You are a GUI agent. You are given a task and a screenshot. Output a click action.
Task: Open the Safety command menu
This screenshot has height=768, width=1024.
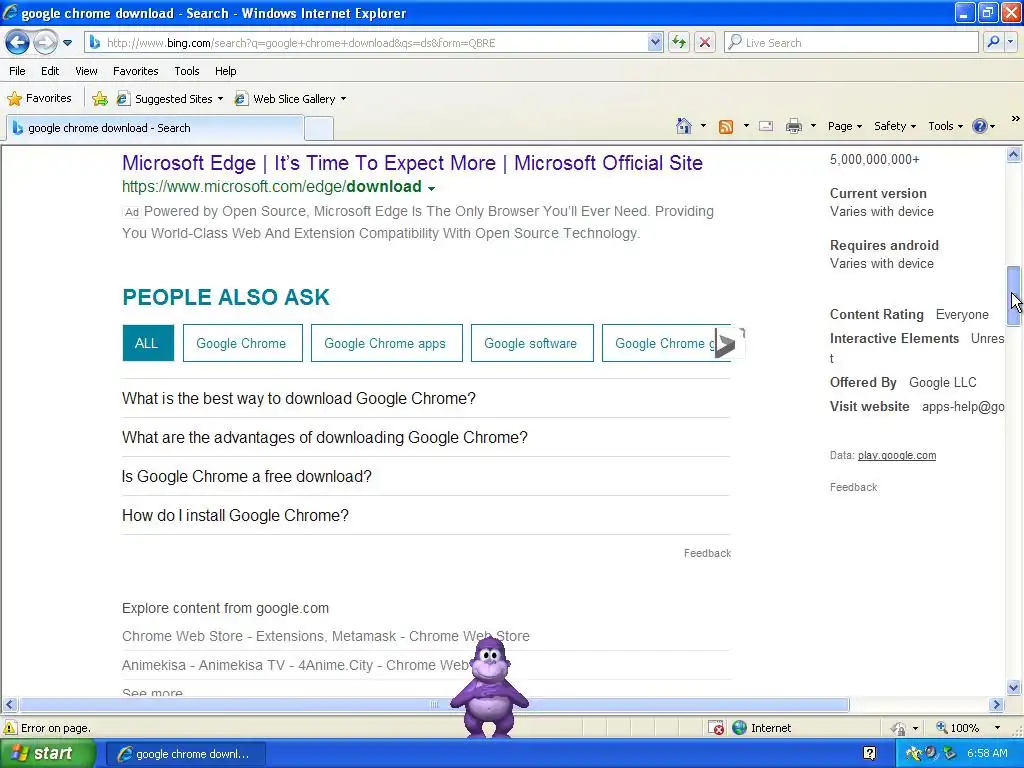click(x=895, y=126)
